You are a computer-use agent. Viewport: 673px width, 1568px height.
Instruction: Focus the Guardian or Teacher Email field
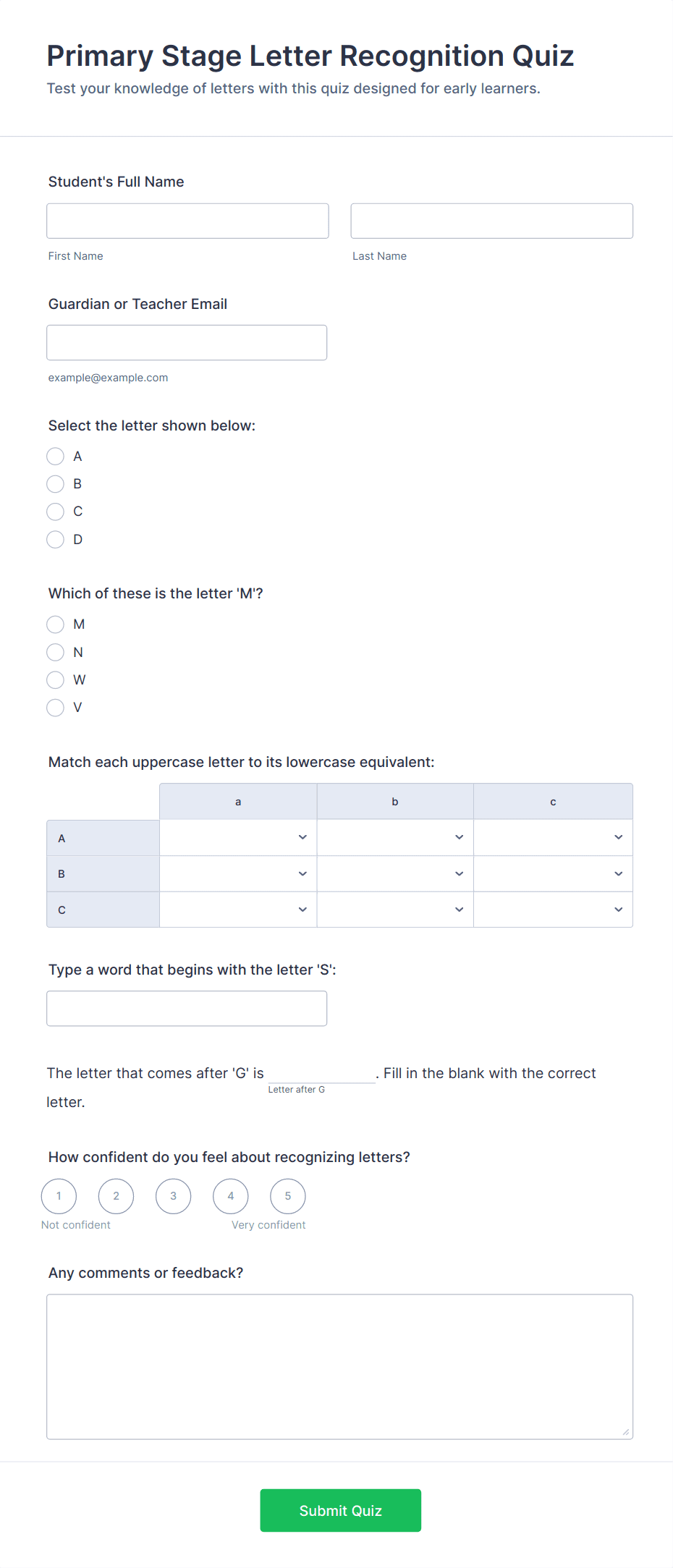(x=187, y=342)
